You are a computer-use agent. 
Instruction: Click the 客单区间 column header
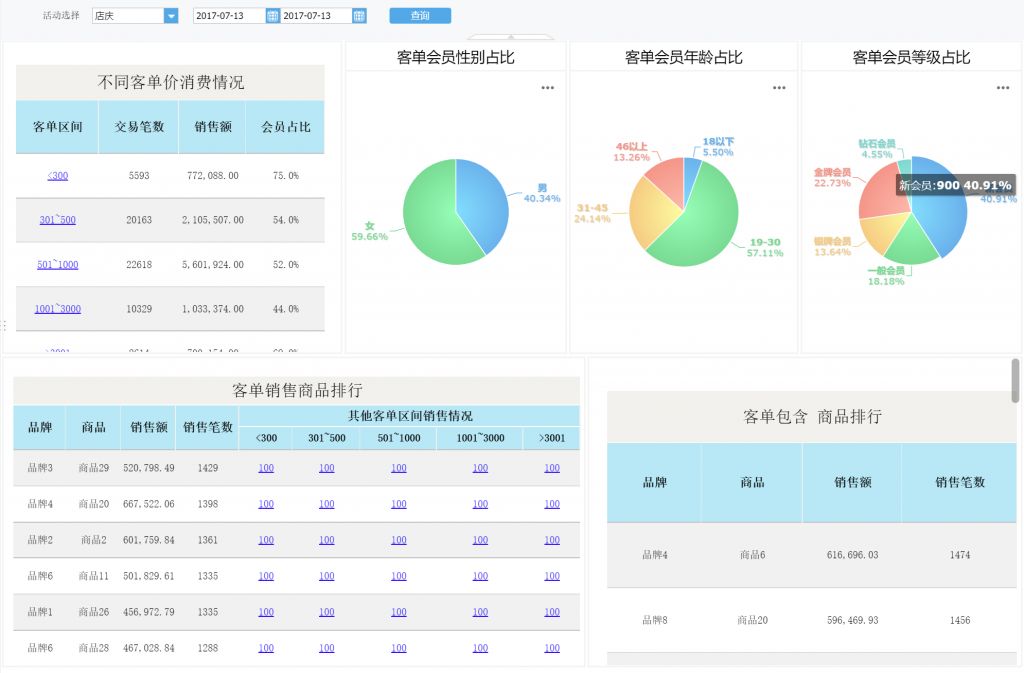point(57,127)
